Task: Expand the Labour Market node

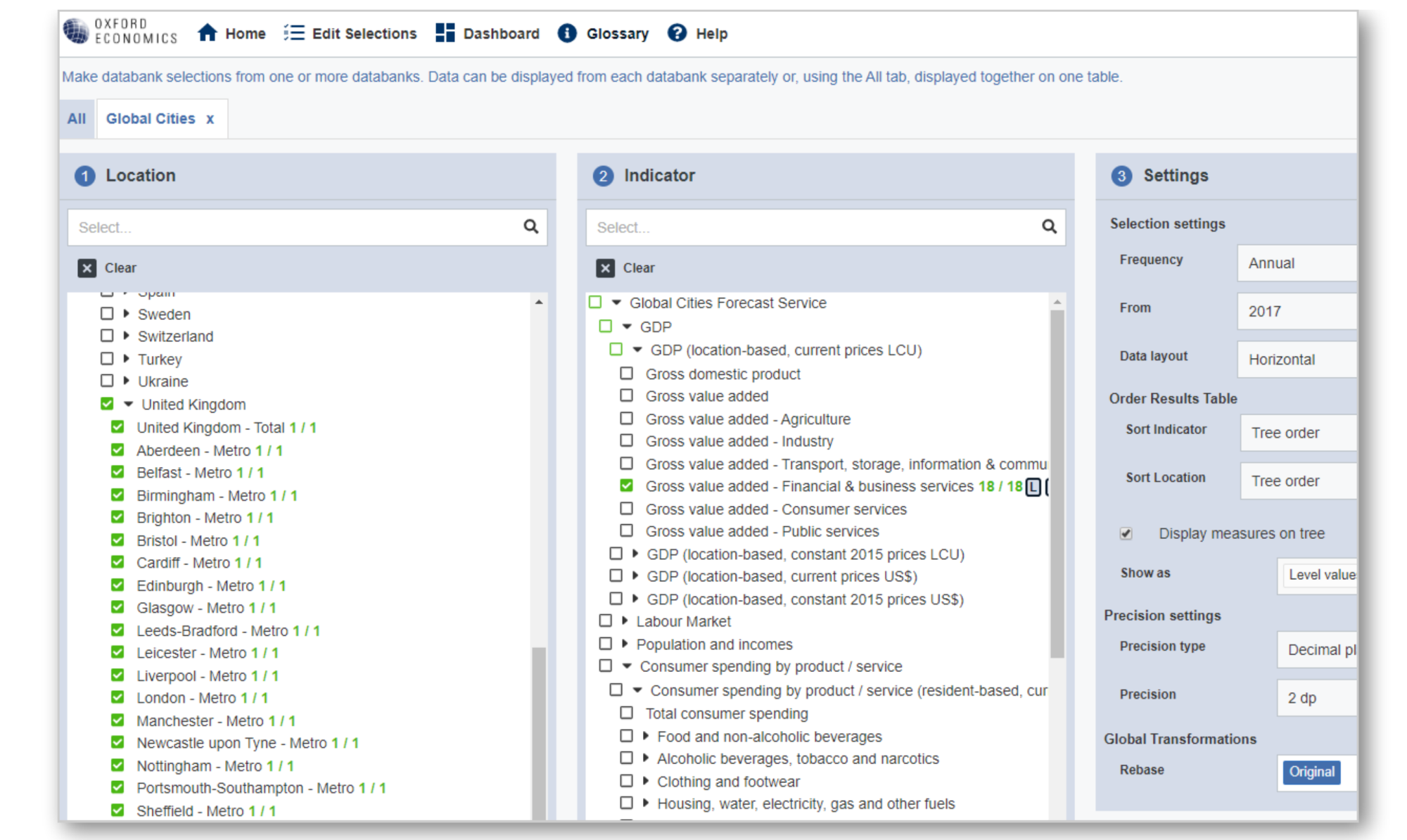Action: 625,621
